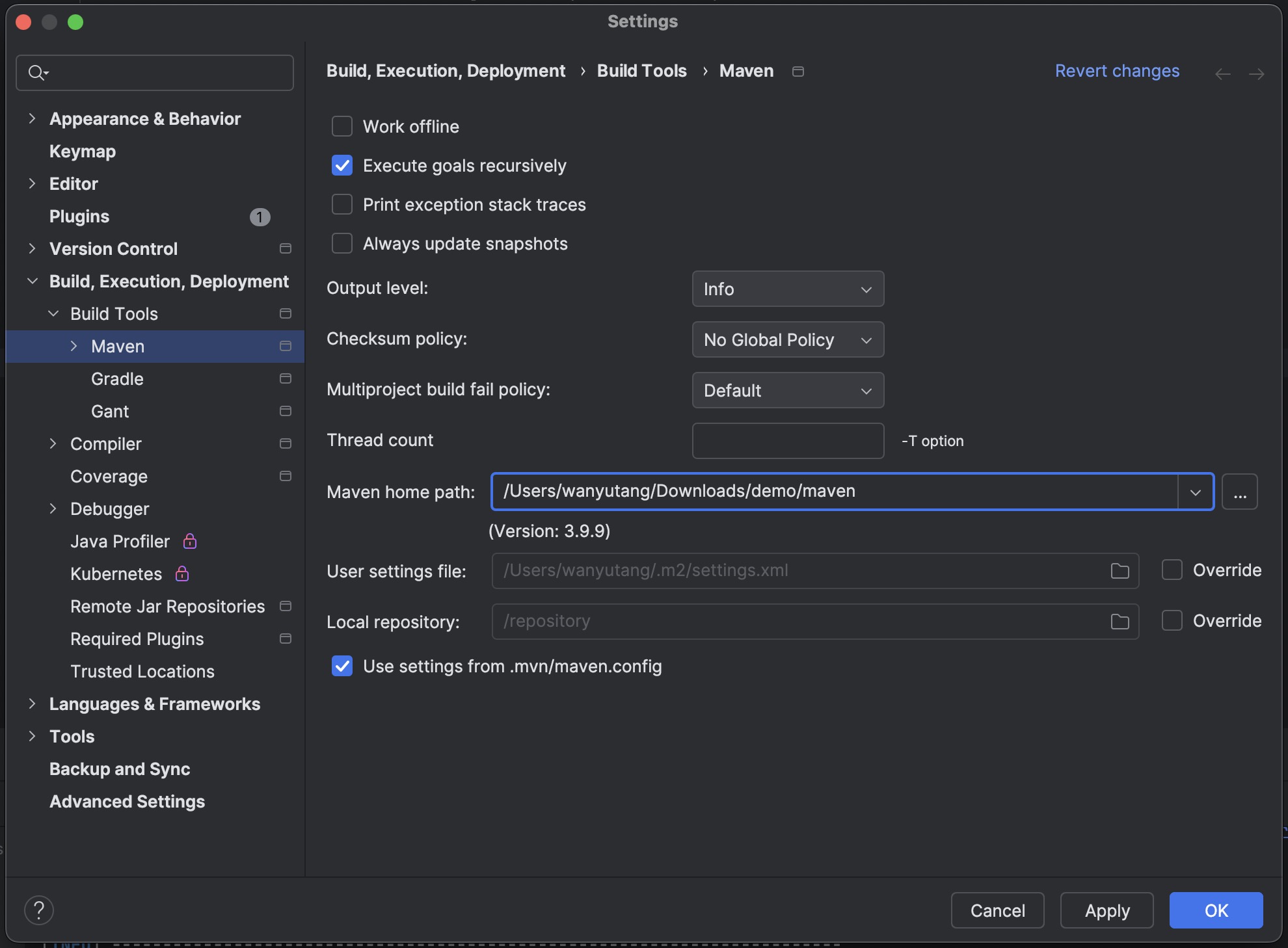Expand the Tools section

[32, 736]
